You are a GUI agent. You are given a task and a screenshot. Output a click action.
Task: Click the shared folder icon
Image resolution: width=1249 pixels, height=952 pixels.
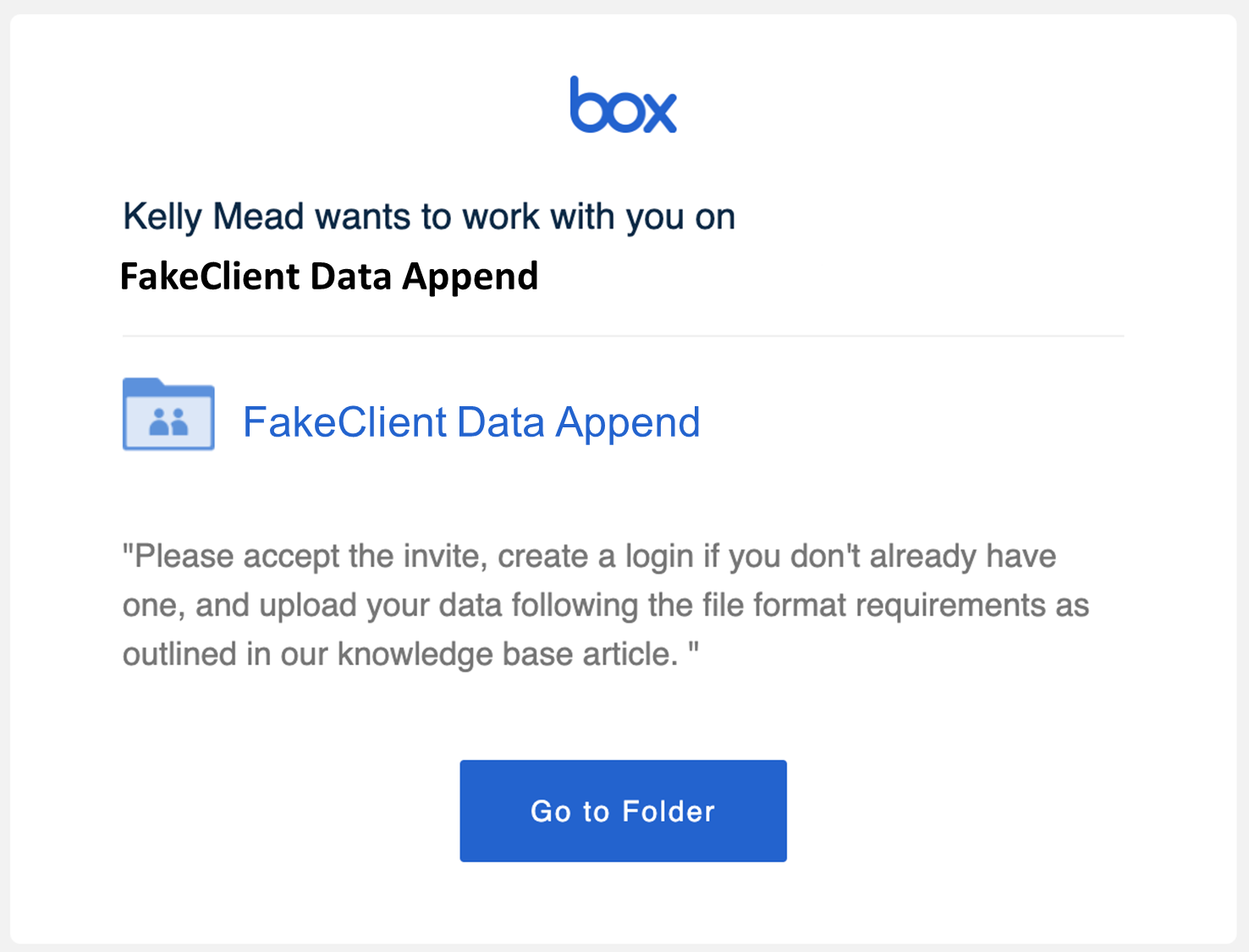[168, 414]
